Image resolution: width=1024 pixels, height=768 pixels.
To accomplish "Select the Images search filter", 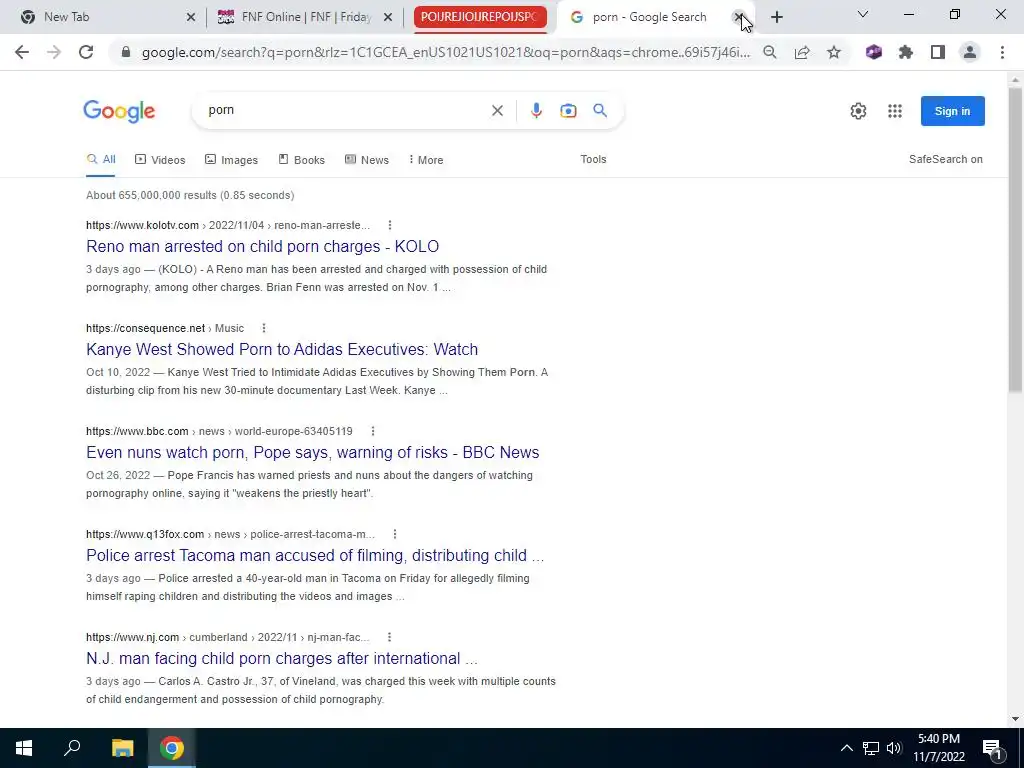I will click(x=231, y=160).
